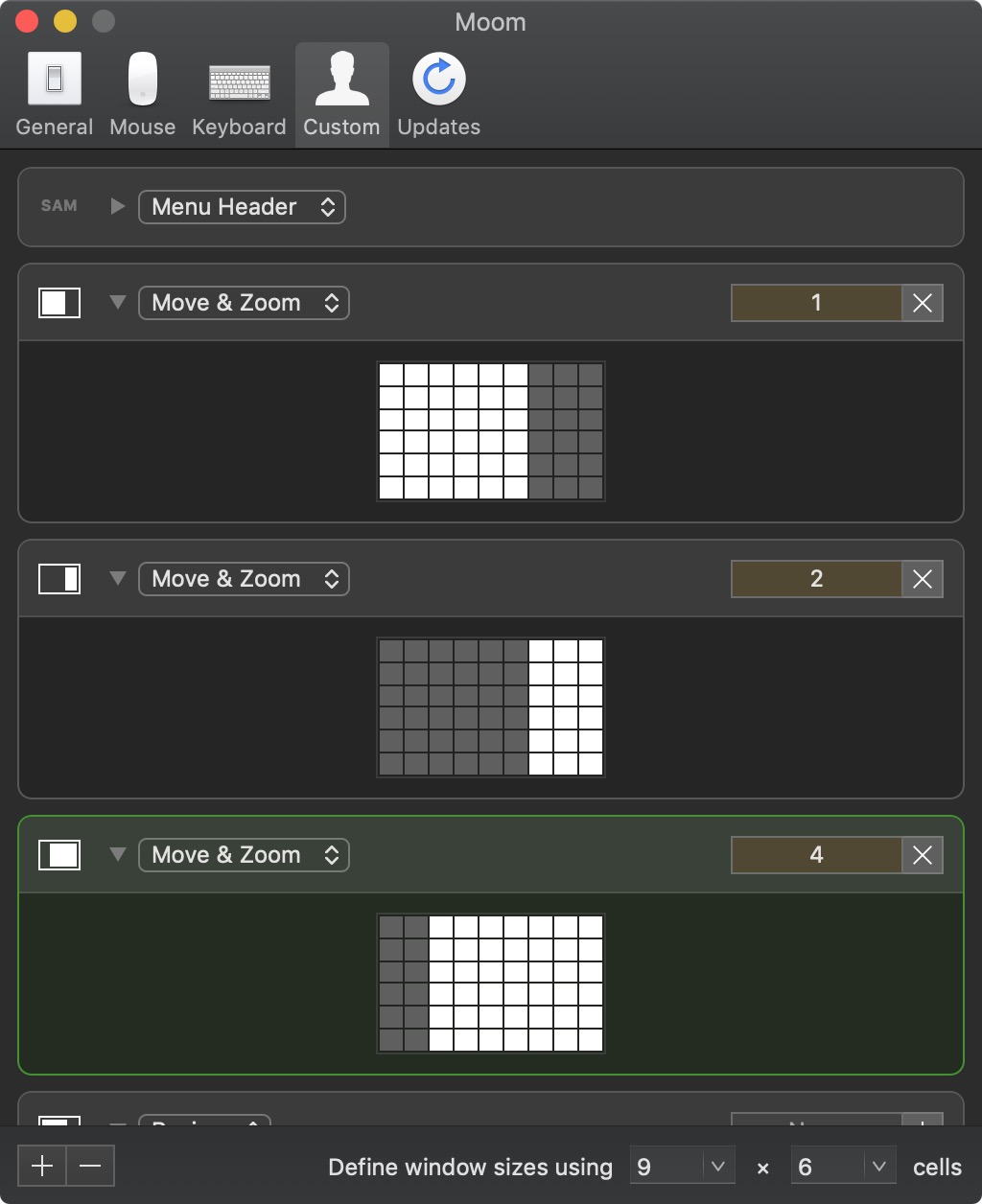982x1204 pixels.
Task: Click the shortcut field showing 4
Action: pos(816,855)
